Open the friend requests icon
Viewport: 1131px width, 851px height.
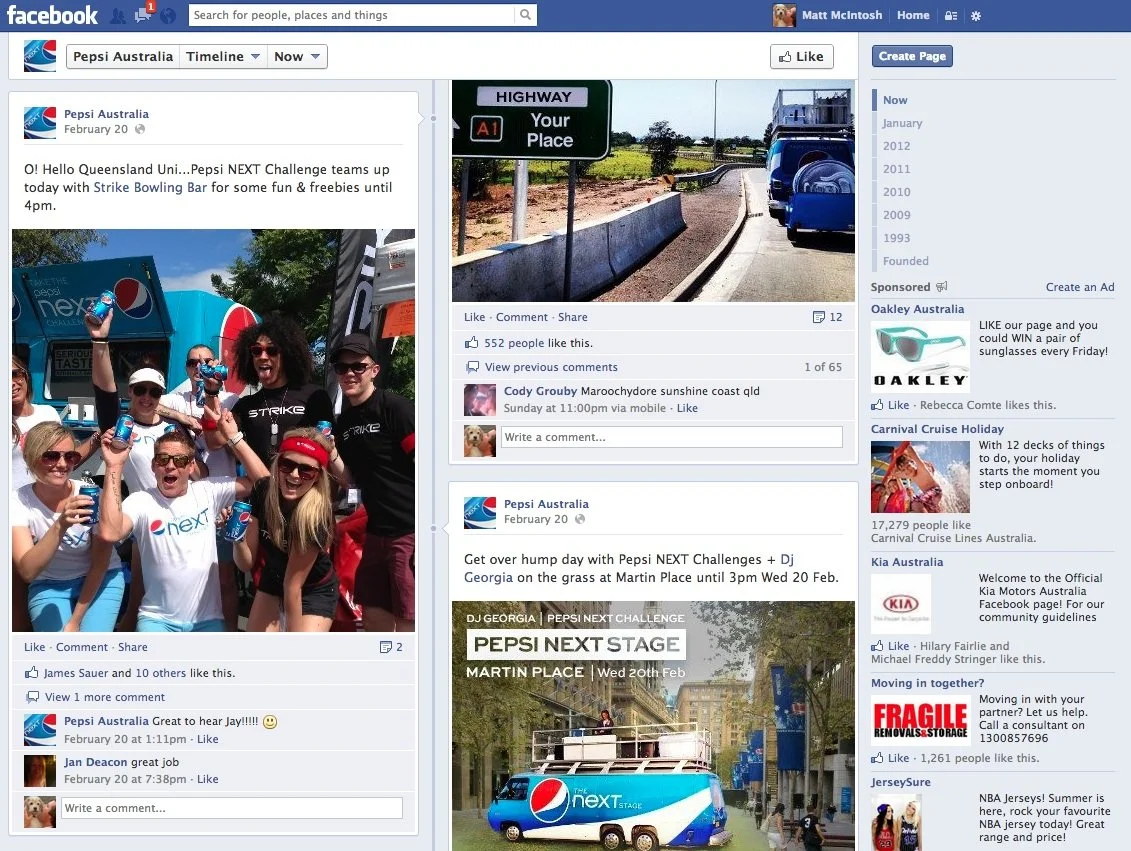pyautogui.click(x=118, y=15)
